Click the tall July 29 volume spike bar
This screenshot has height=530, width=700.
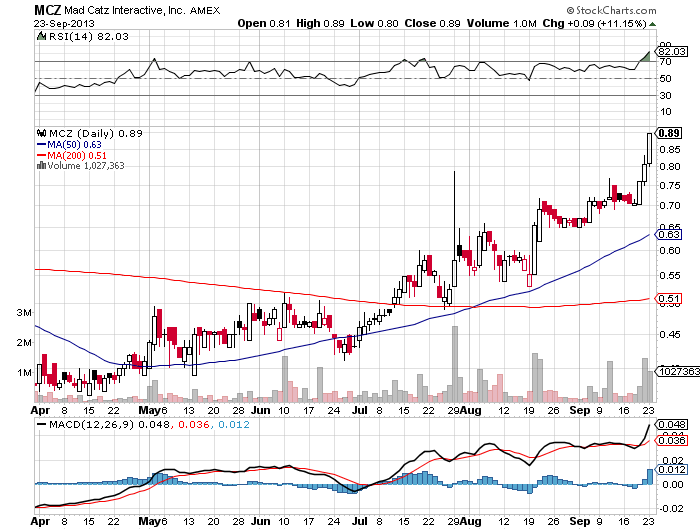click(455, 364)
